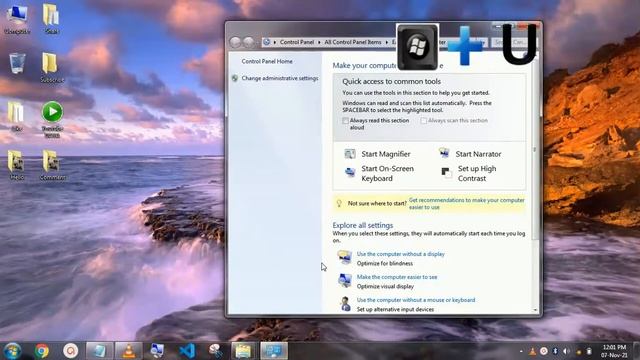Click icon beside Use computer without mouse or keyboard
Viewport: 640px width, 360px height.
[345, 304]
